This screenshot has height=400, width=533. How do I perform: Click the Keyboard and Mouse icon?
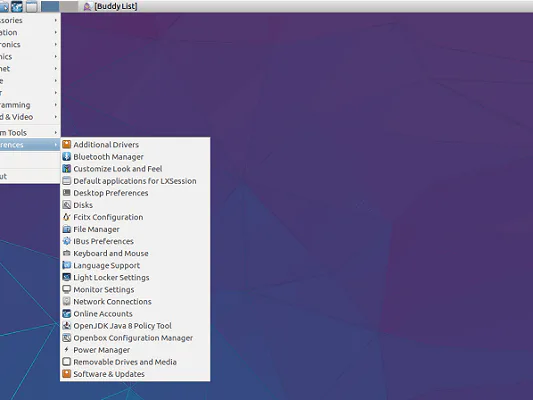[67, 253]
